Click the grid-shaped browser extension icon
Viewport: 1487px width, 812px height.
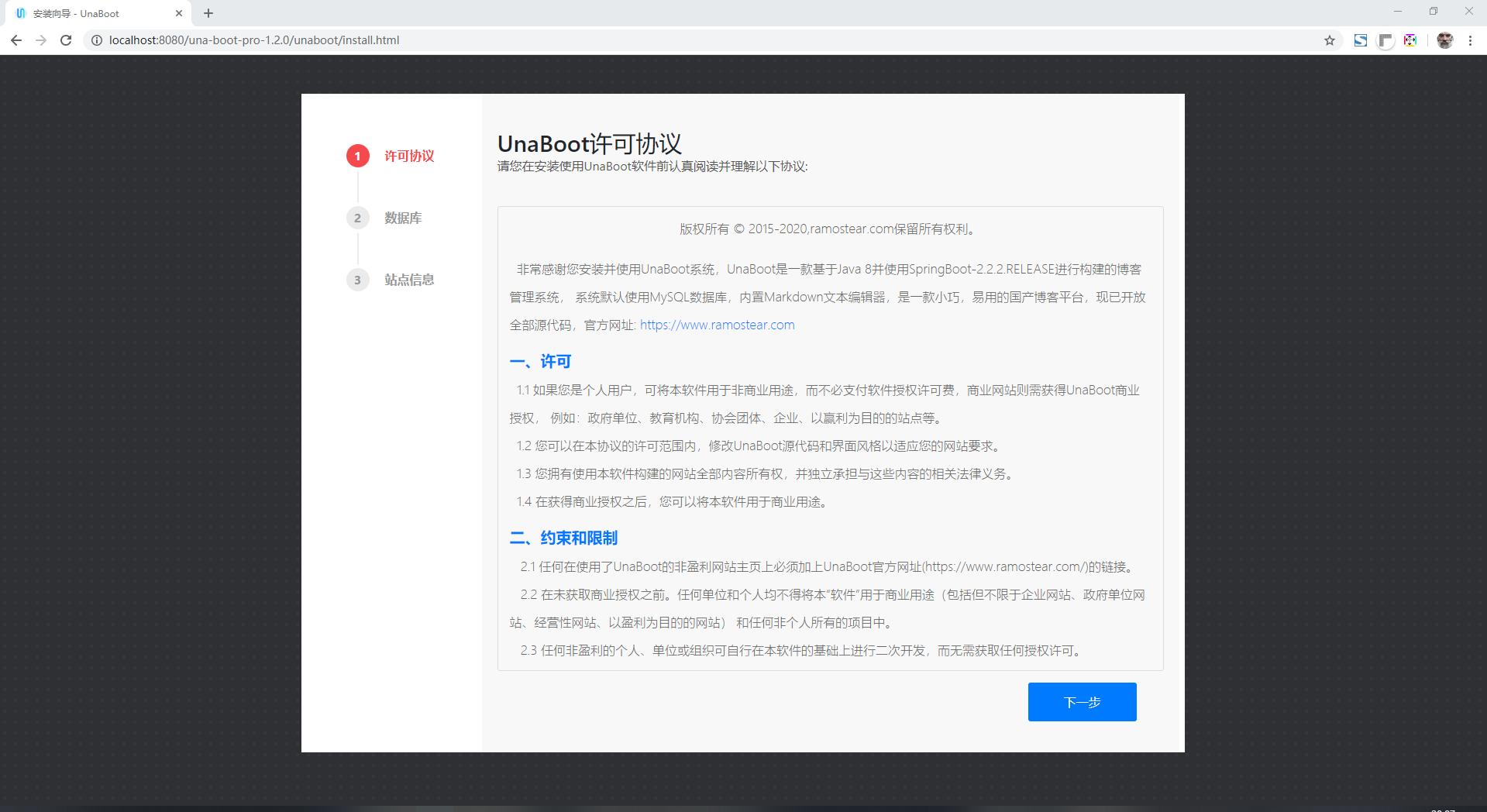coord(1385,40)
